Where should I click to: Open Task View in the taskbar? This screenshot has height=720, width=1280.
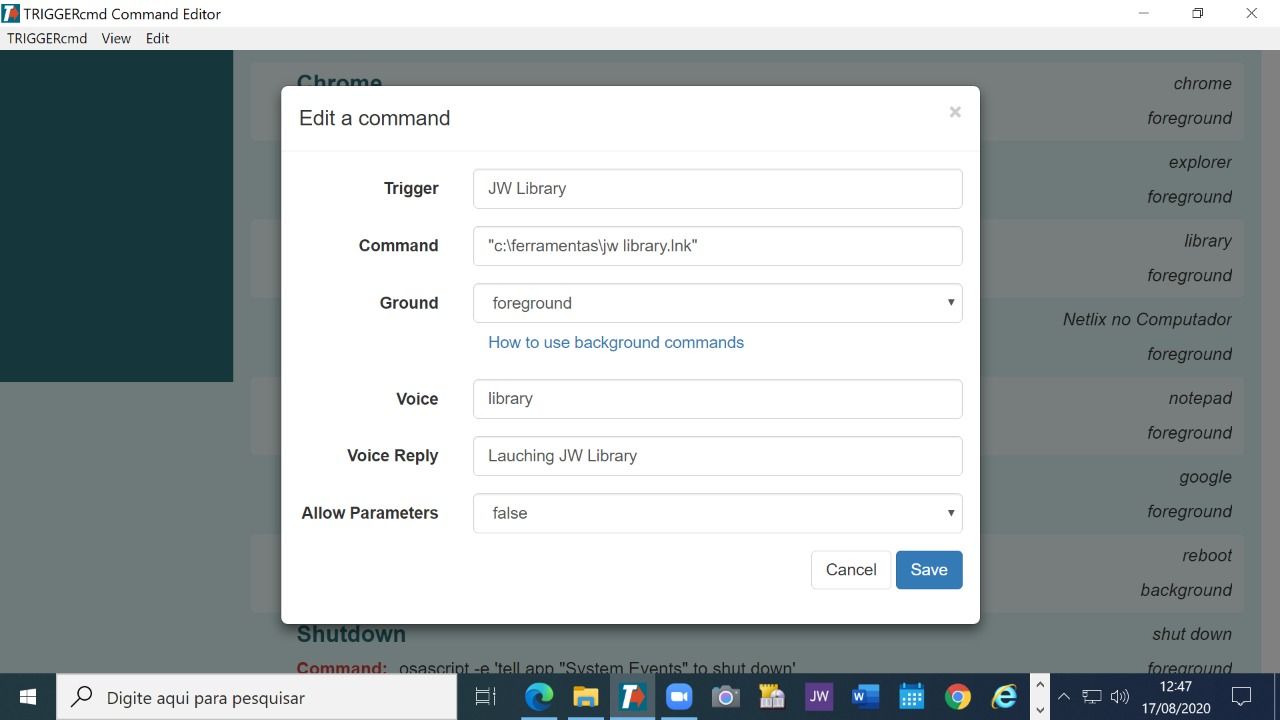pos(485,697)
